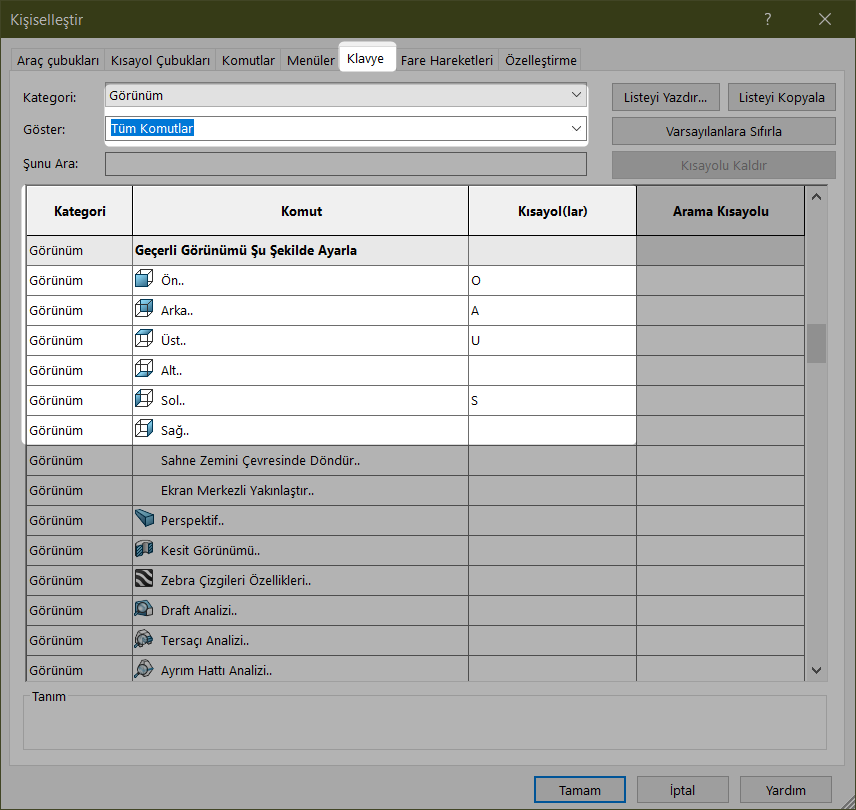Click the Kategori column header
This screenshot has width=856, height=810.
click(x=80, y=211)
